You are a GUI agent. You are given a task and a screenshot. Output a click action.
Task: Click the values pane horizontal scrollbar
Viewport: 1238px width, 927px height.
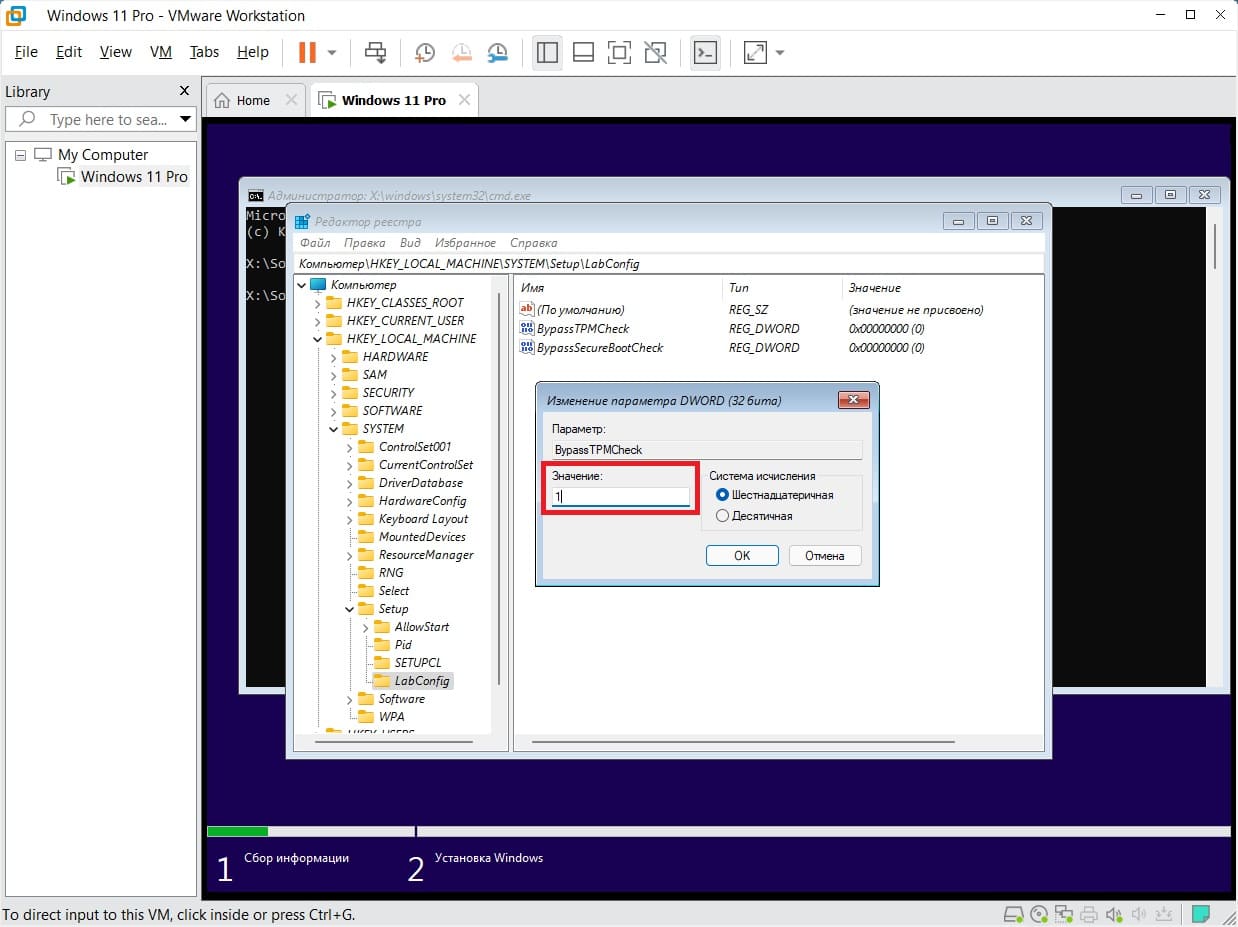point(743,743)
